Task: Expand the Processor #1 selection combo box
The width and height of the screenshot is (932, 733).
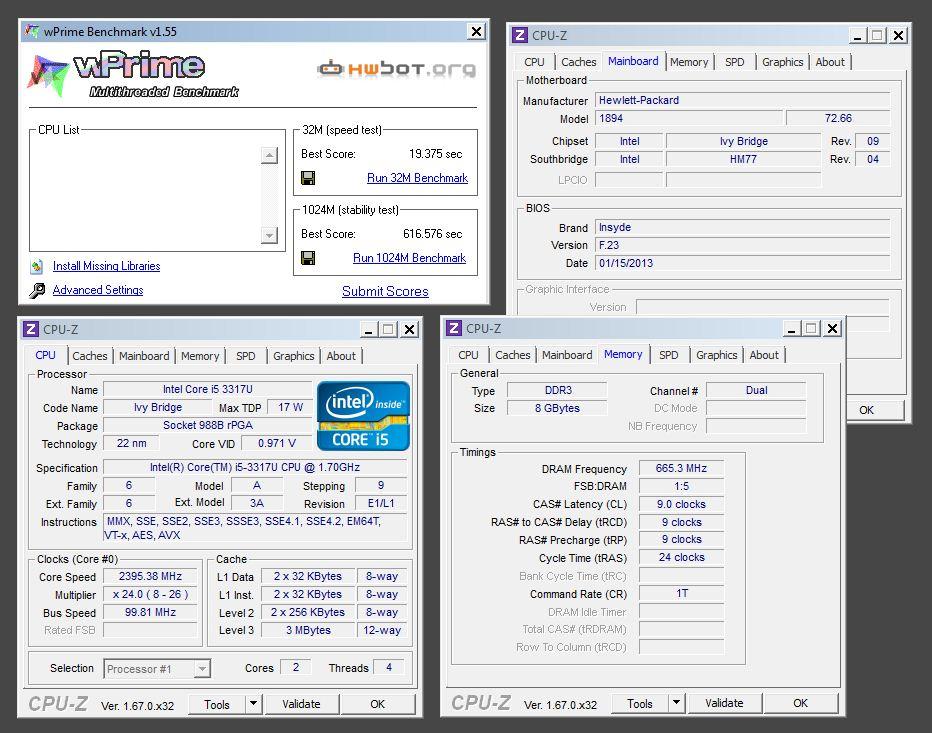Action: tap(202, 669)
